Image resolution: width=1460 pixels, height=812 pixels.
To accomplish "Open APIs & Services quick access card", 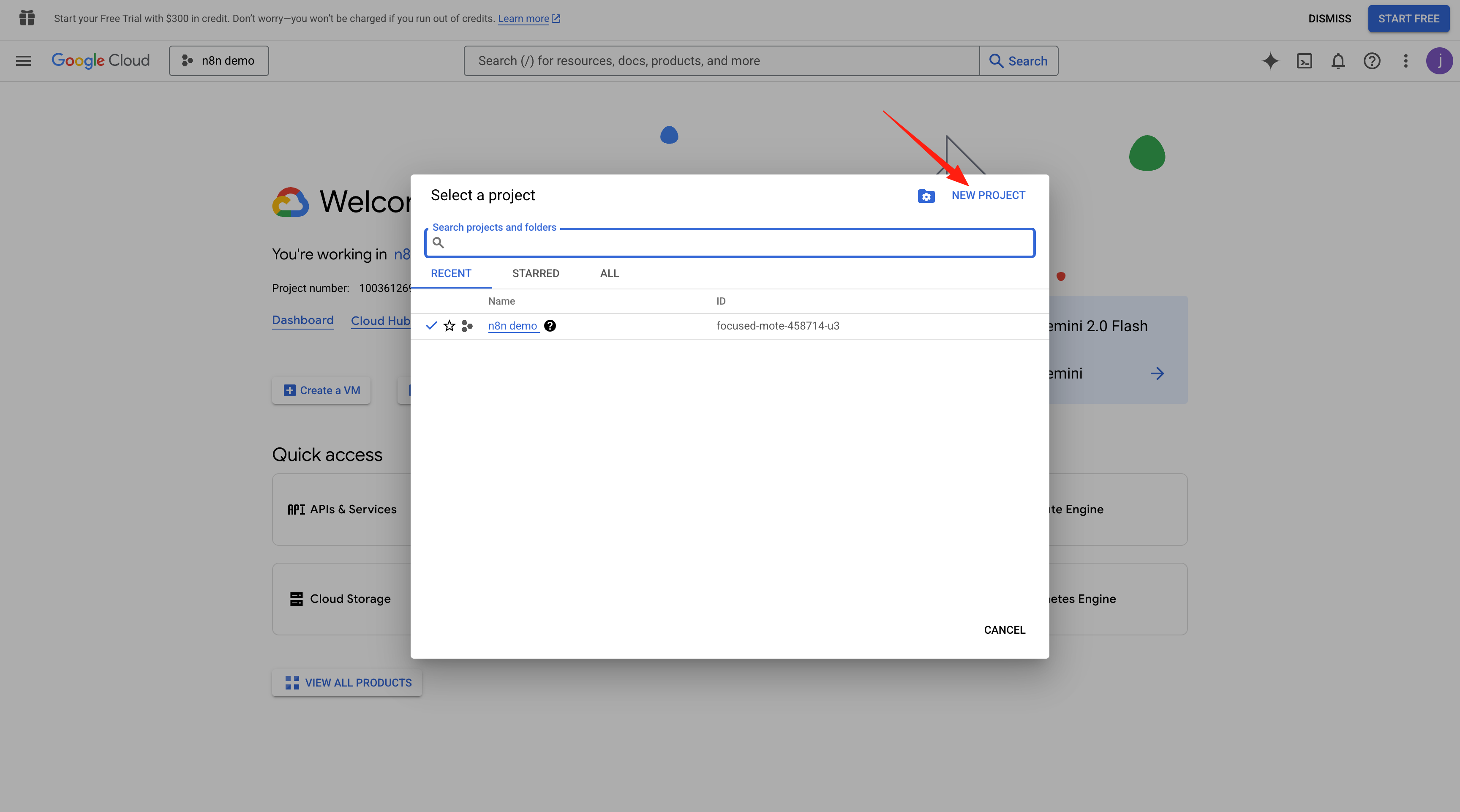I will (341, 510).
